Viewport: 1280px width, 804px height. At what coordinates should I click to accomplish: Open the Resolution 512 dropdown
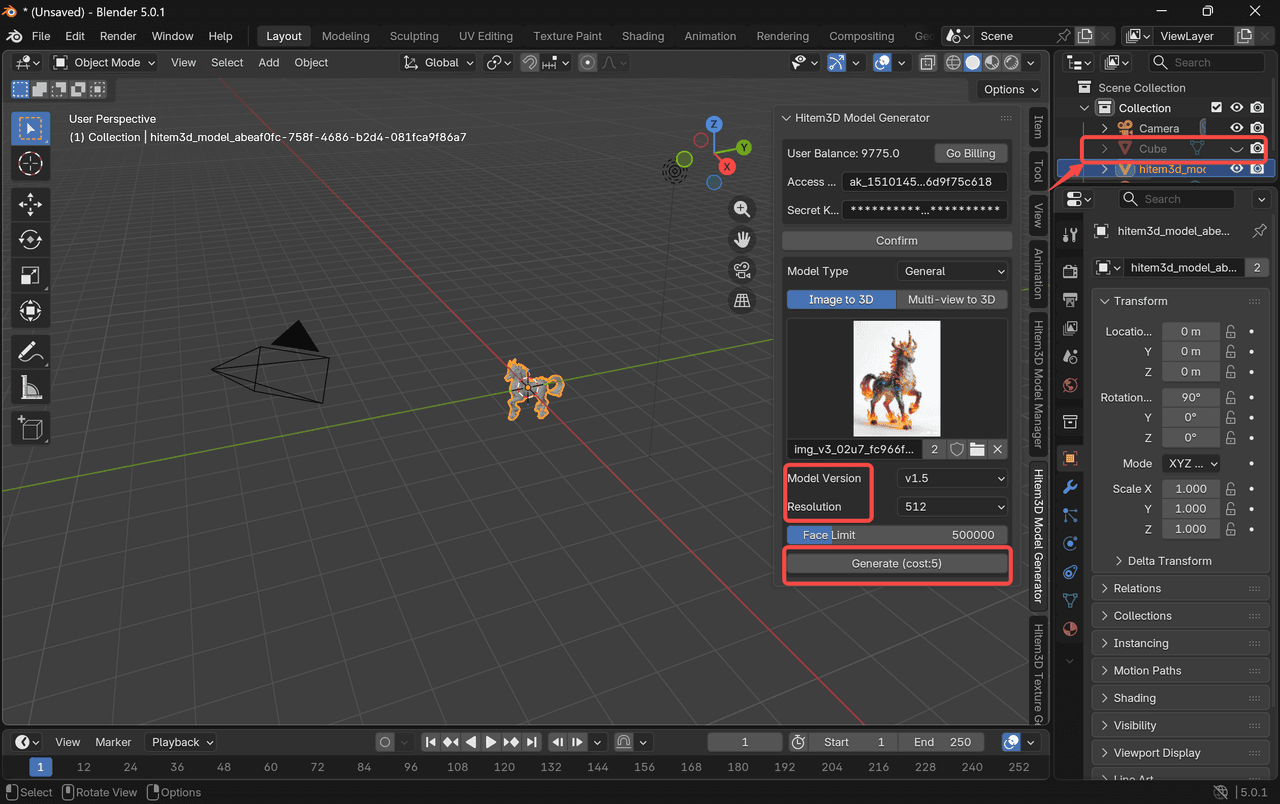pos(952,507)
